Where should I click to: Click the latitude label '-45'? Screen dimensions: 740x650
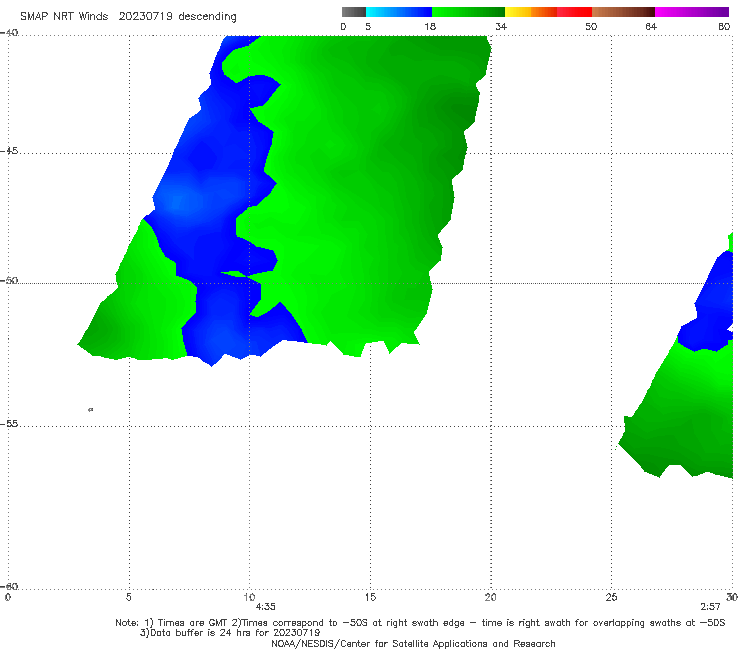pyautogui.click(x=9, y=151)
